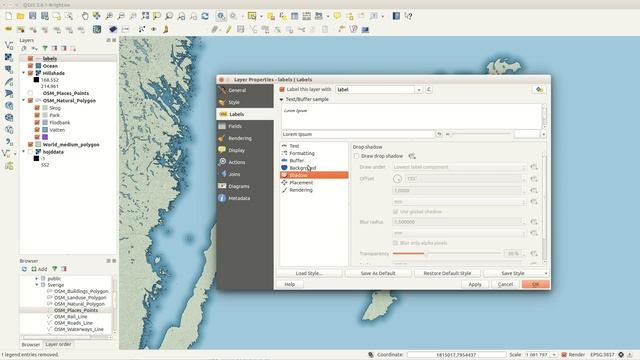Click the New Project icon in toolbar
This screenshot has width=640, height=360.
point(9,16)
